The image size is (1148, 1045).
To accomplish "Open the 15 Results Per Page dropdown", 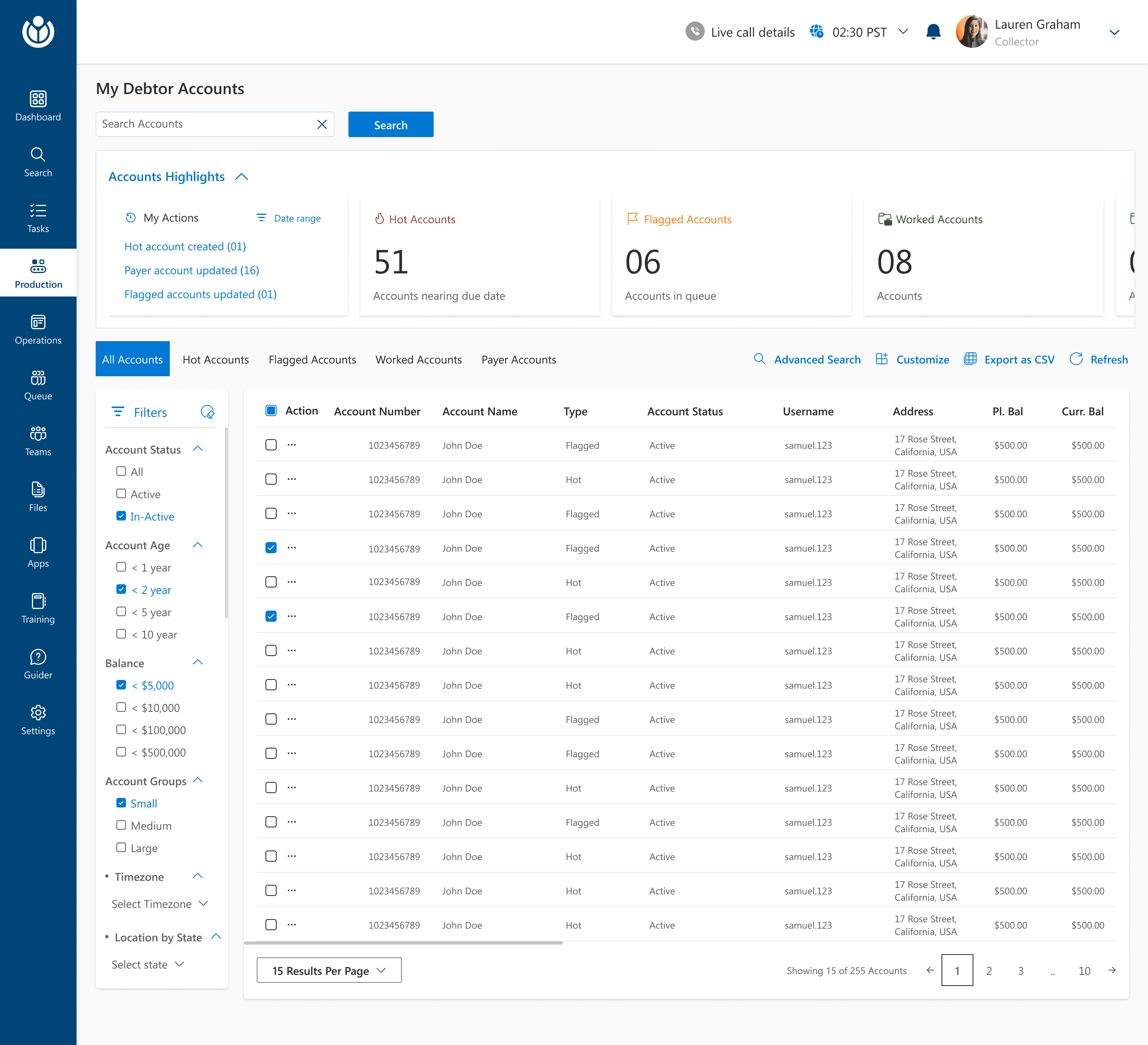I will (328, 970).
